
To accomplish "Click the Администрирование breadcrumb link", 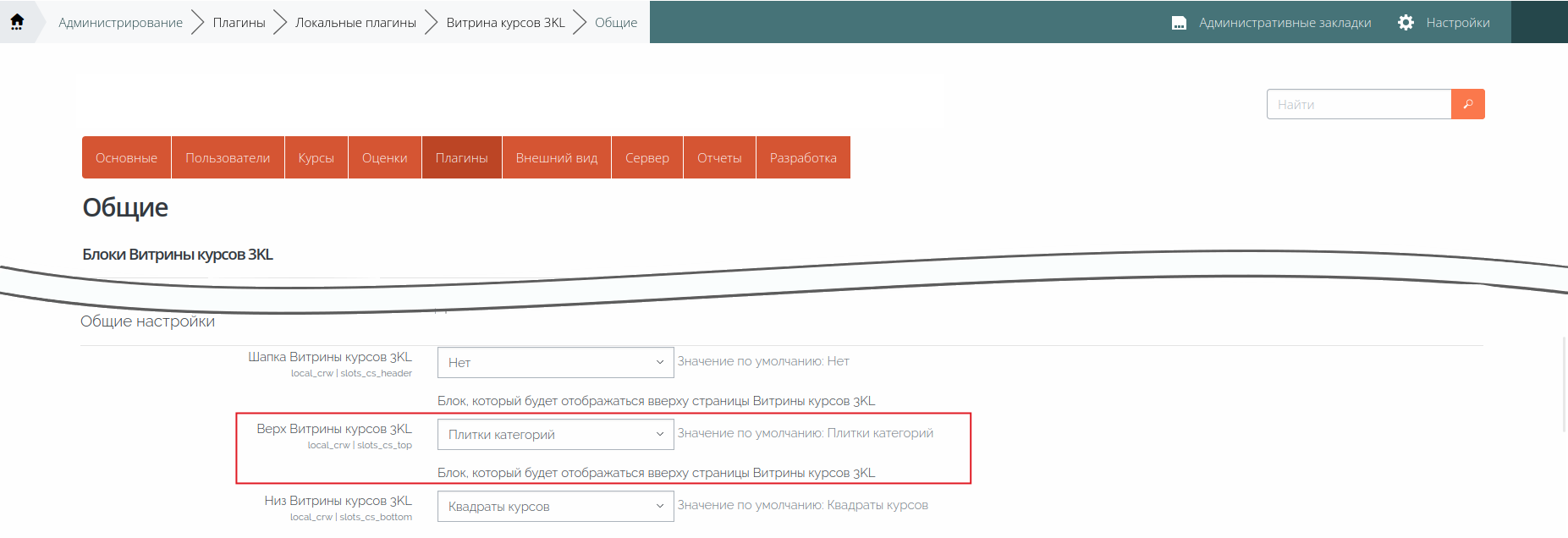I will (x=120, y=23).
